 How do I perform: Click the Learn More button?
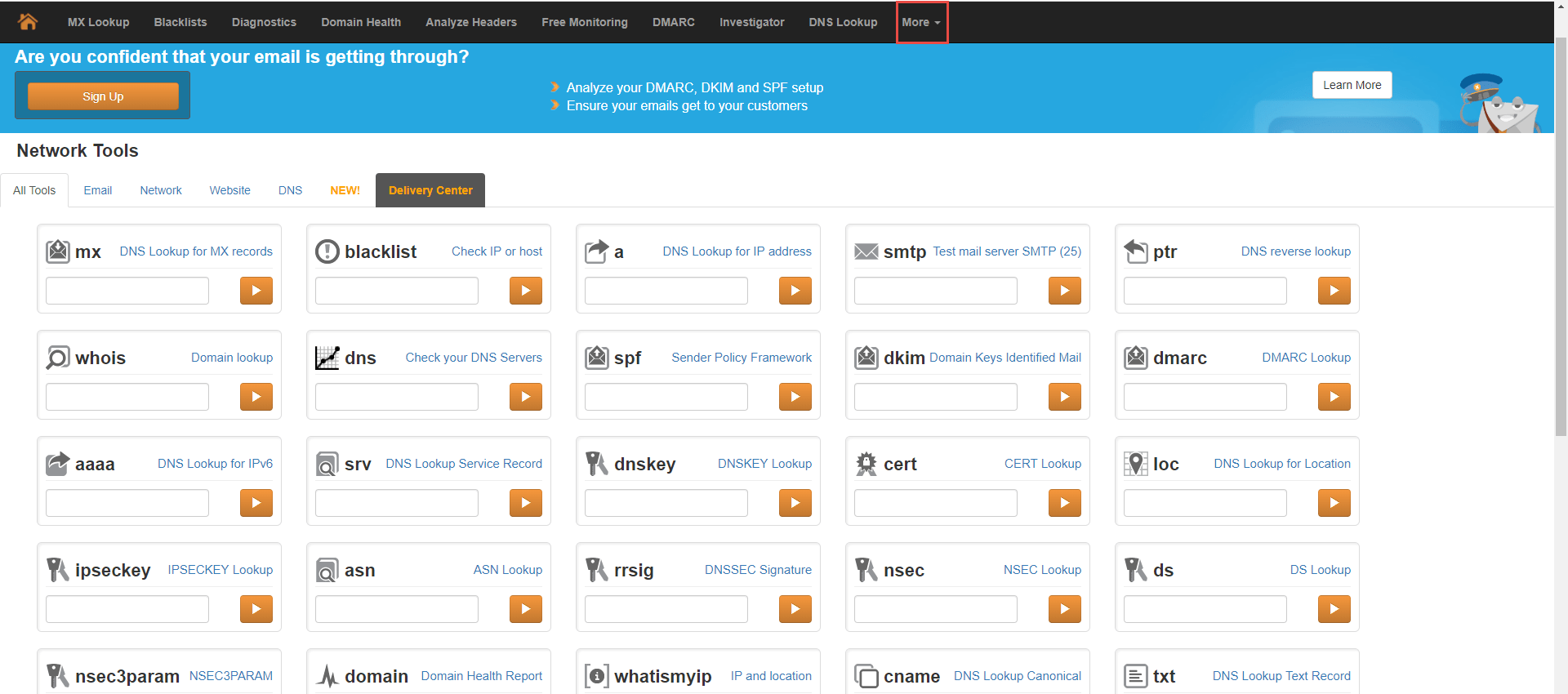coord(1352,85)
